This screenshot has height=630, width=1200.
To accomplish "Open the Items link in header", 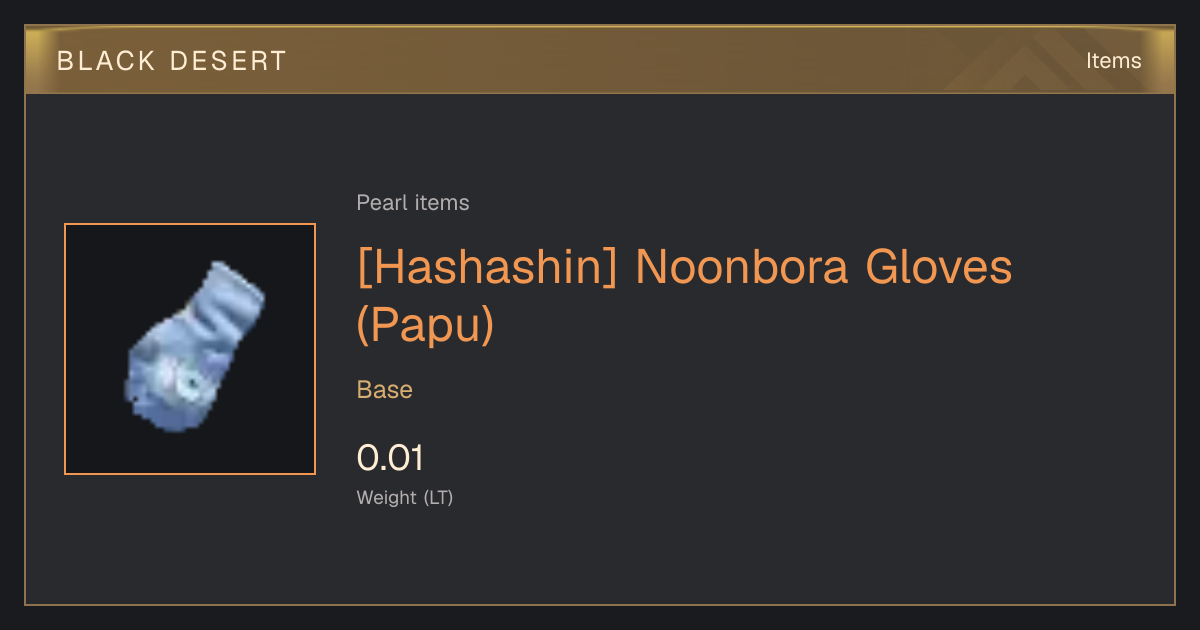I will coord(1113,61).
